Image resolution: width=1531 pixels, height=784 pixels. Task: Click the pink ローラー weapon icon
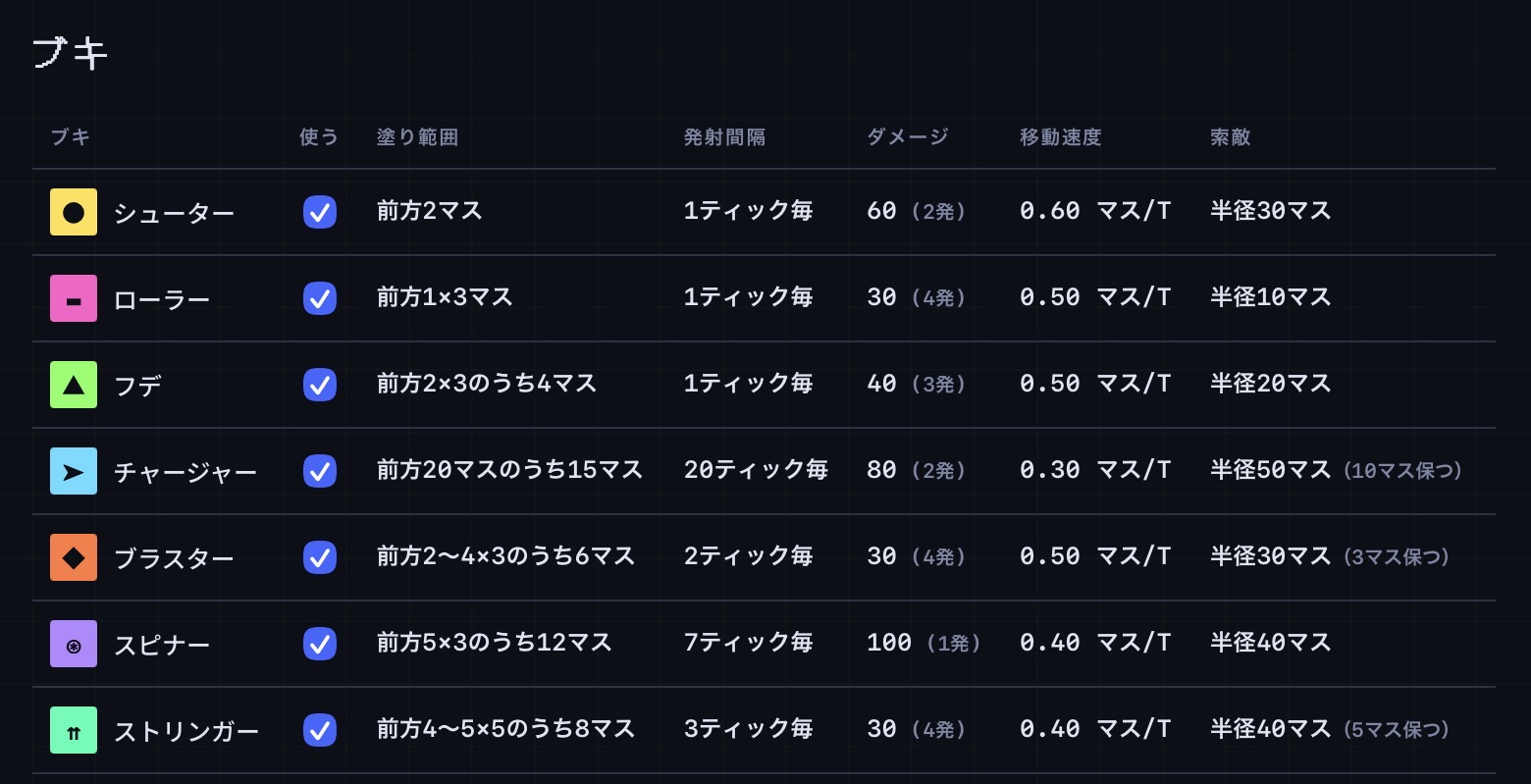point(74,298)
